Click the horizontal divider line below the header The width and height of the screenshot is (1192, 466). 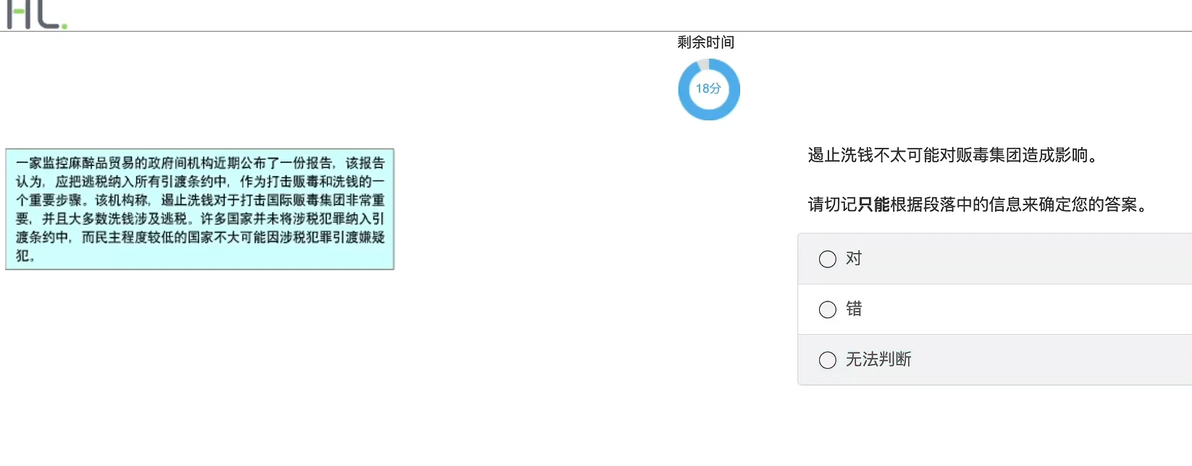pos(596,31)
